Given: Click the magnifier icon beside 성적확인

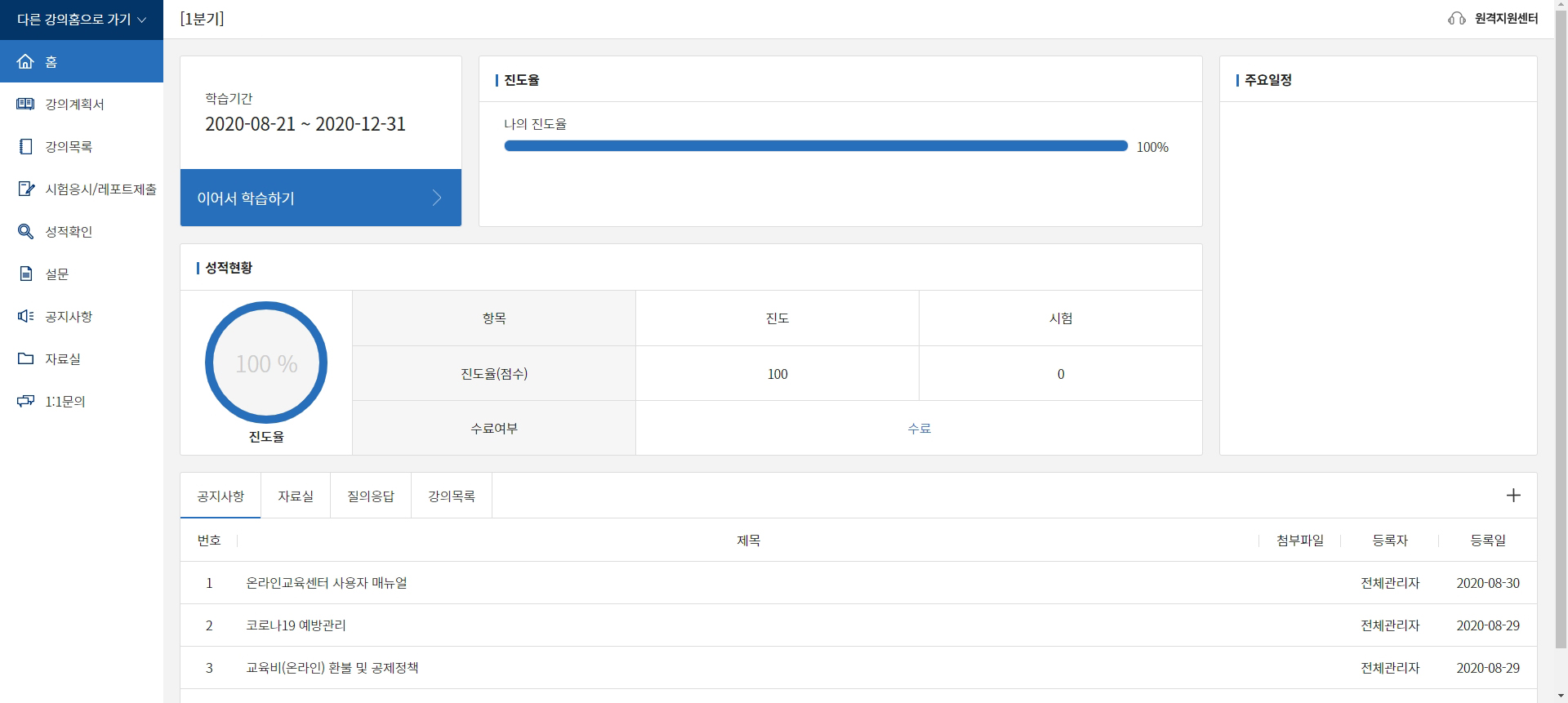Looking at the screenshot, I should click(x=25, y=231).
